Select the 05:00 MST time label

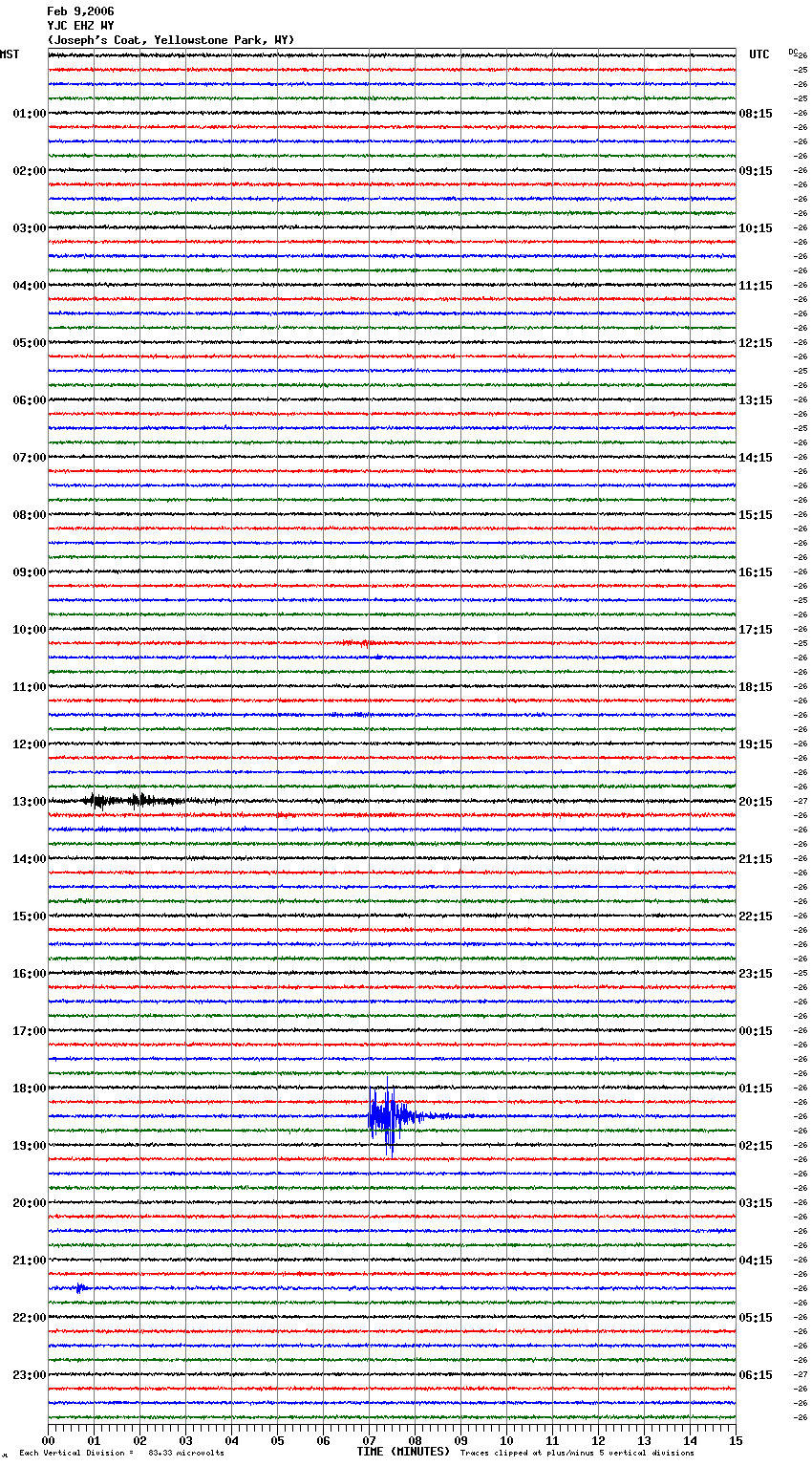coord(30,343)
